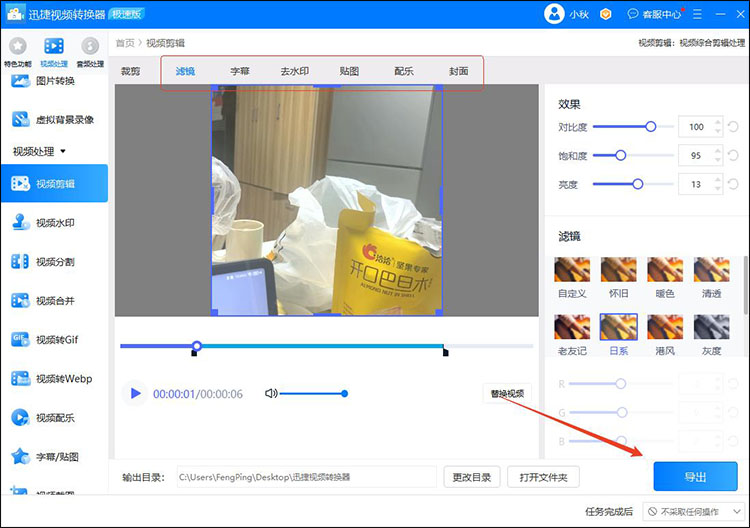Open 视频转Webp in the sidebar

tap(54, 379)
